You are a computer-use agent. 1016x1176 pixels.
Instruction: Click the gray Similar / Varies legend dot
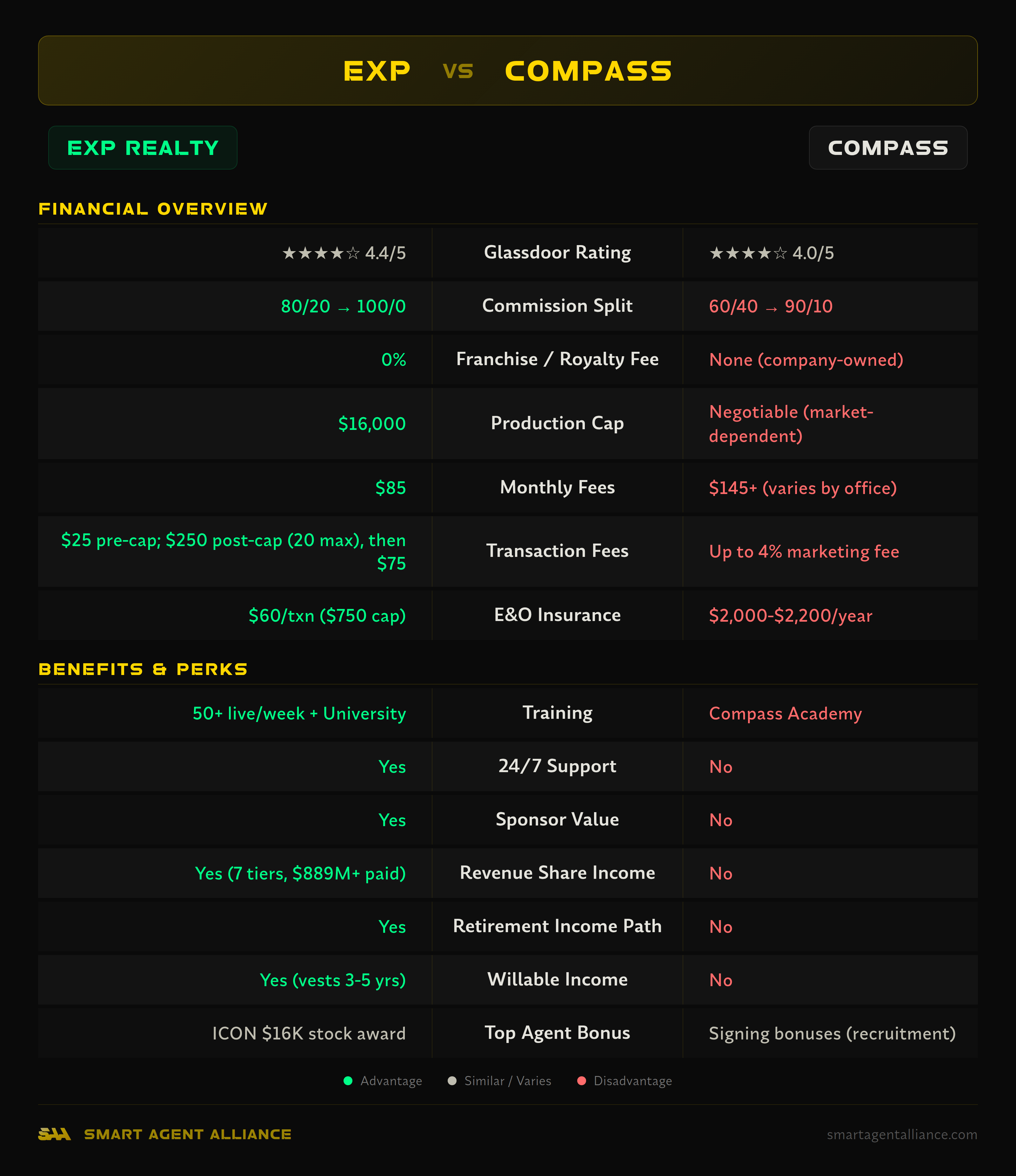click(x=452, y=1081)
